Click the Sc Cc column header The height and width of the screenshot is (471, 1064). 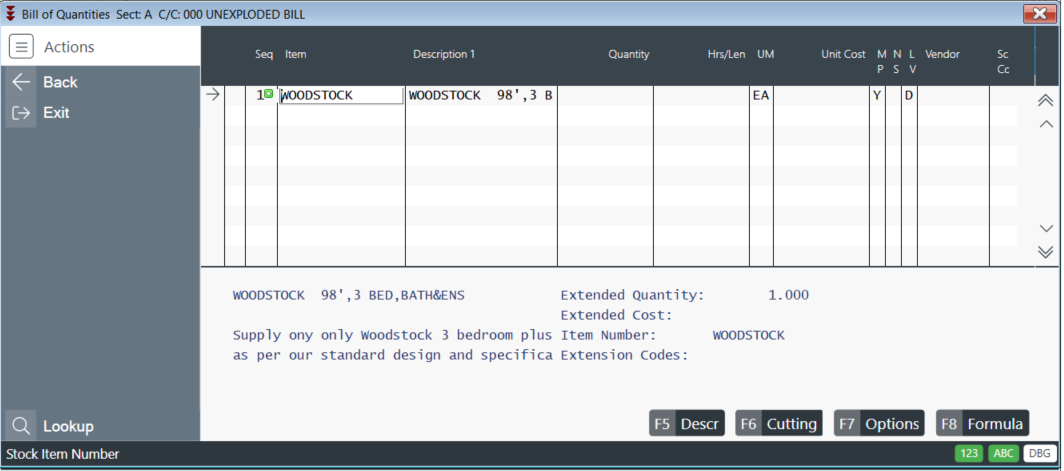pos(1003,62)
